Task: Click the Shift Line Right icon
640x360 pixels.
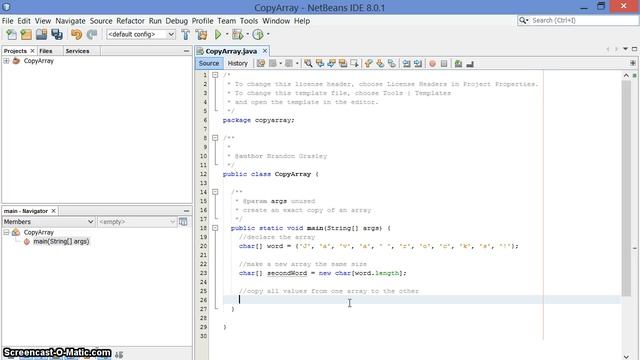Action: click(x=418, y=64)
